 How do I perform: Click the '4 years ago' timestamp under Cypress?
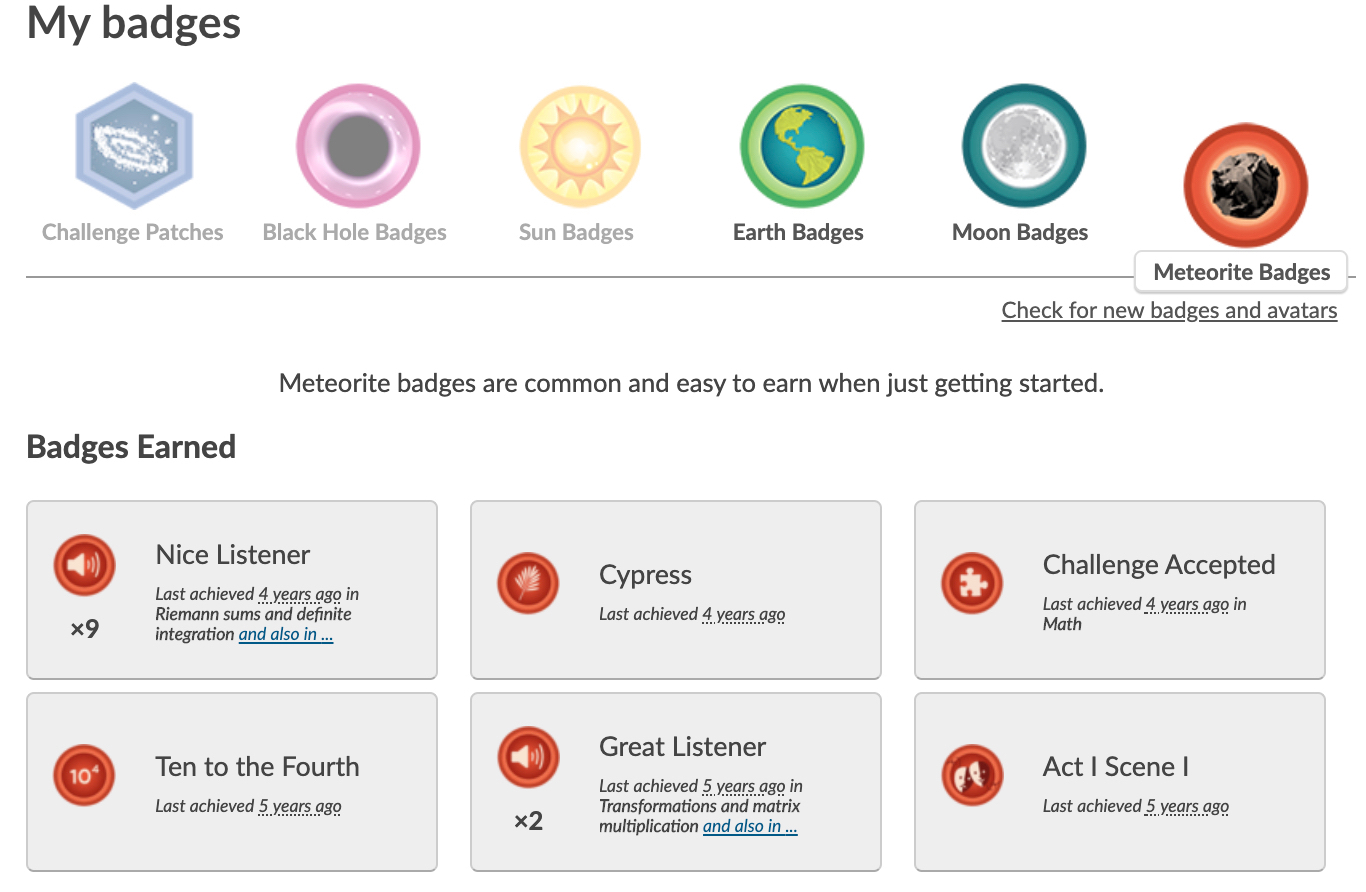[x=743, y=614]
